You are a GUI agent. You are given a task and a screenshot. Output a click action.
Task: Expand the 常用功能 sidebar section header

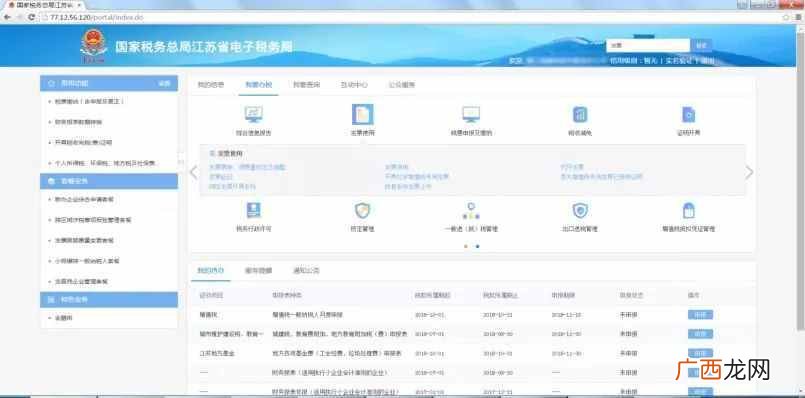point(109,83)
